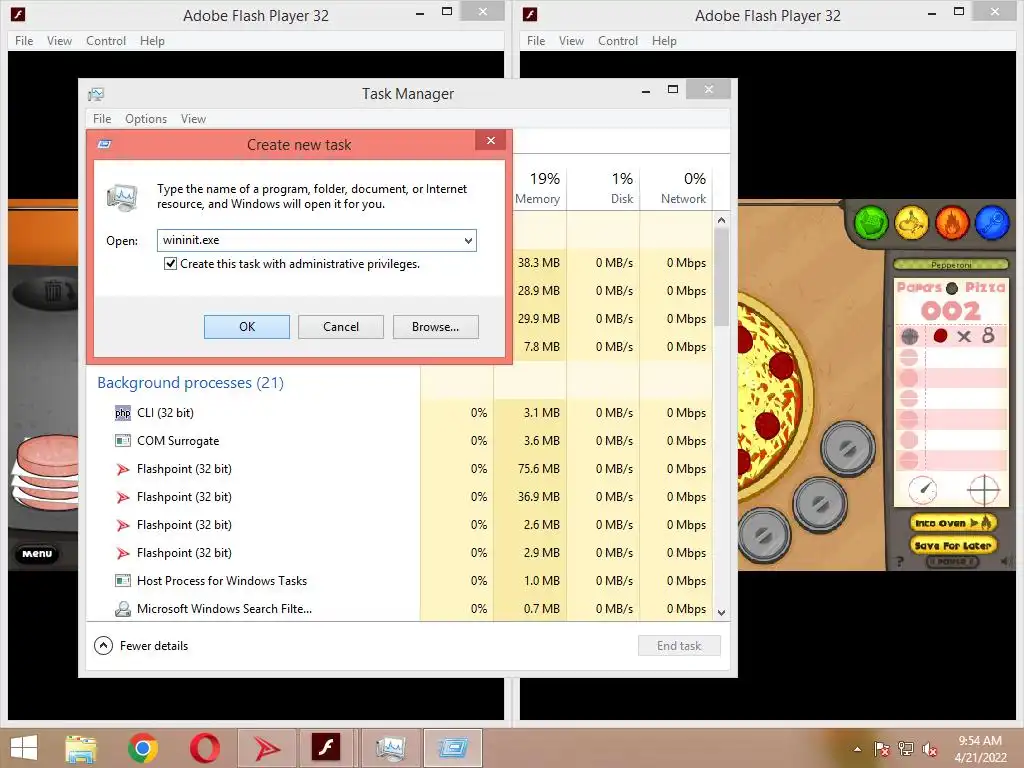Click the process list scrollbar thumb

click(x=722, y=278)
